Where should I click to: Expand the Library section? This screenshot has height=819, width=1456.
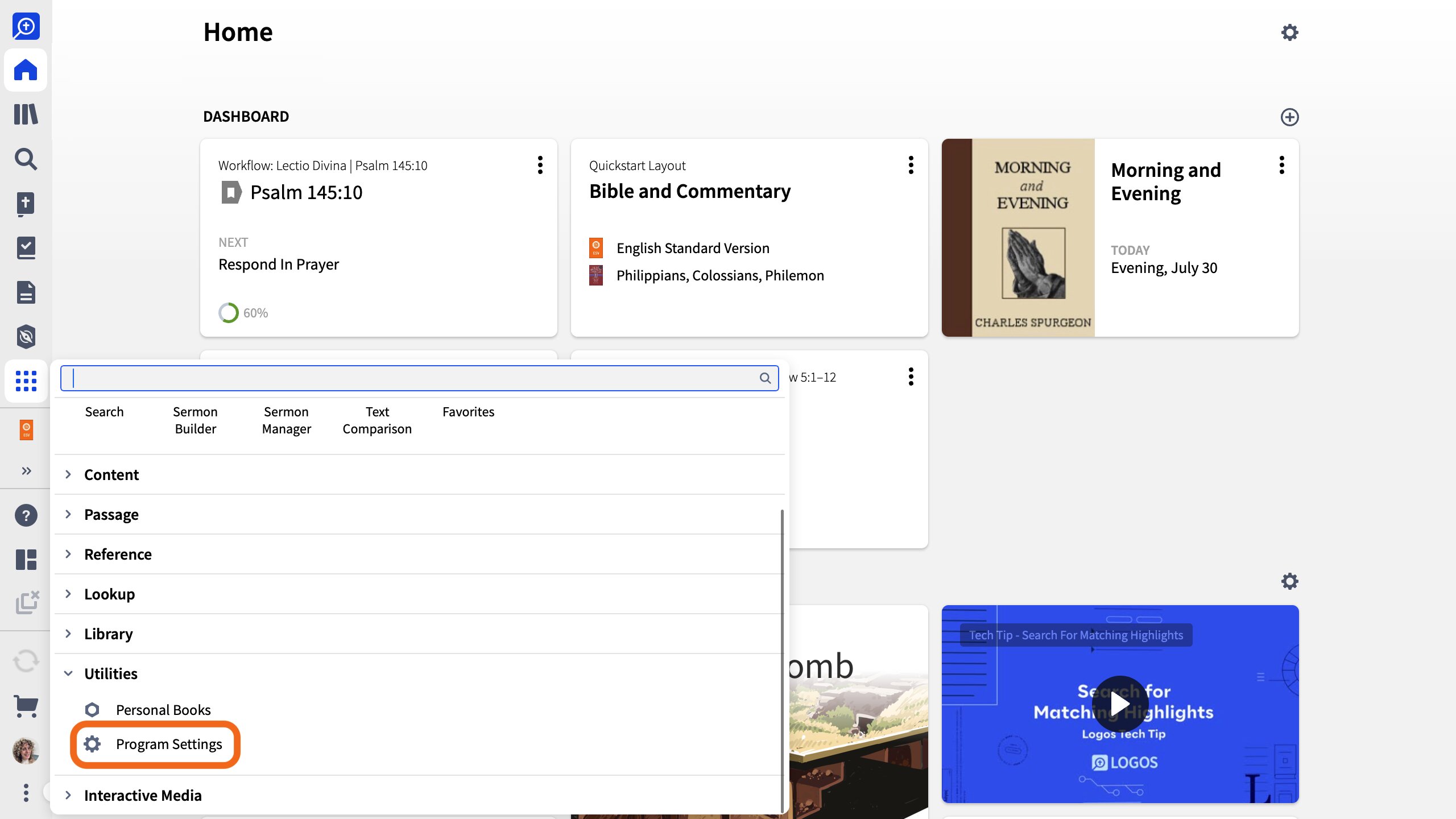(x=419, y=634)
